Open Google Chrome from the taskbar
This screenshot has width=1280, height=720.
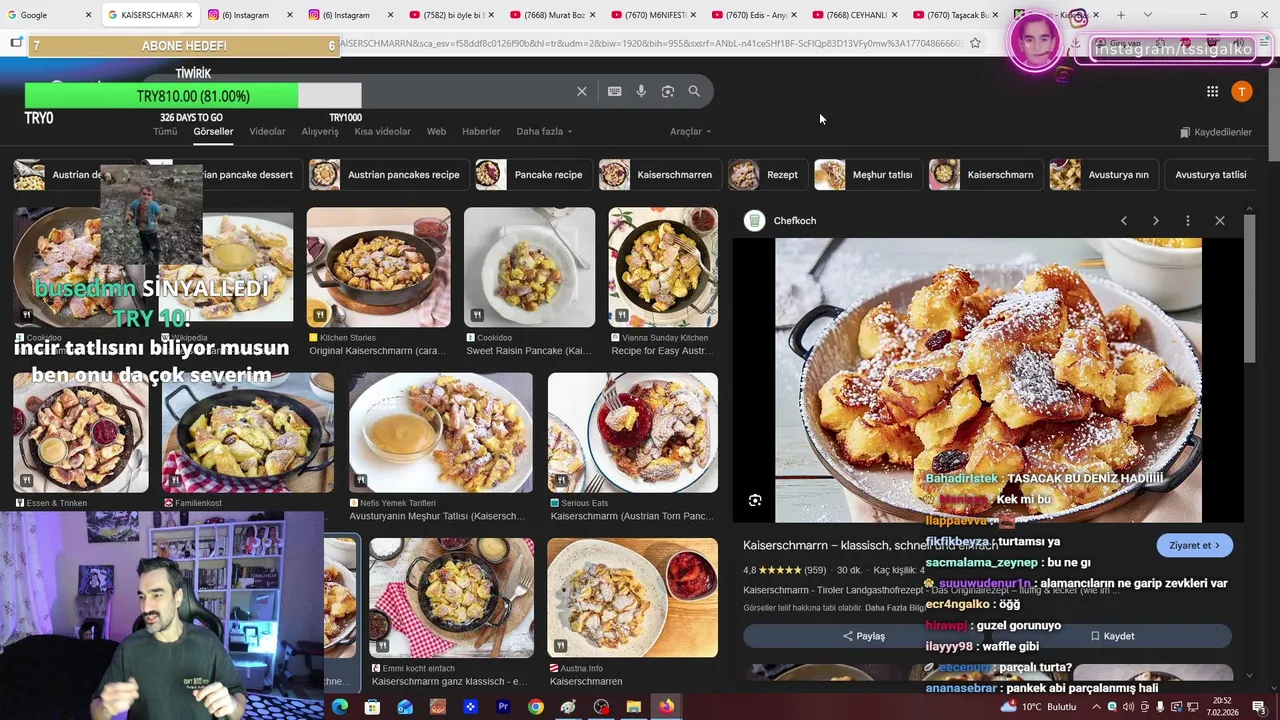536,707
